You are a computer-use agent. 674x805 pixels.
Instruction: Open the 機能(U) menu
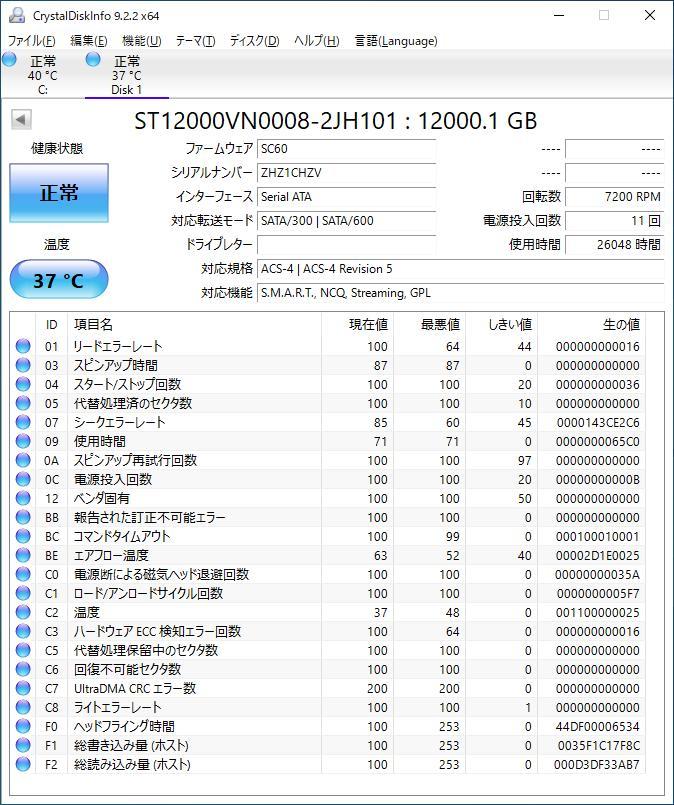[142, 41]
